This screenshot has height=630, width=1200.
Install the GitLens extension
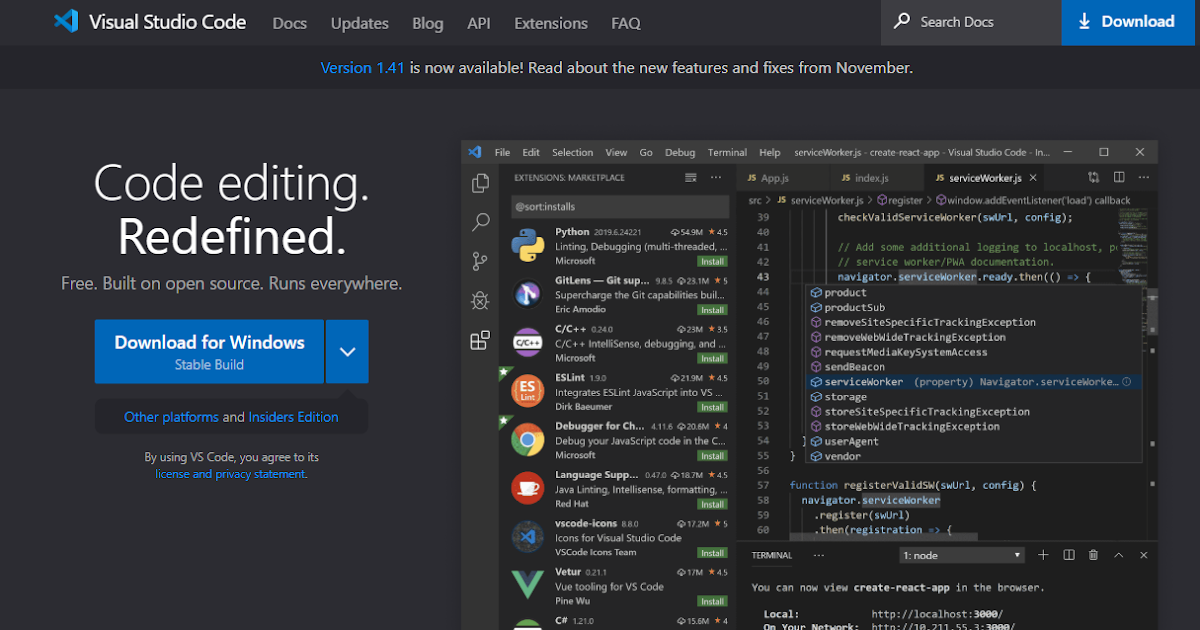tap(713, 310)
